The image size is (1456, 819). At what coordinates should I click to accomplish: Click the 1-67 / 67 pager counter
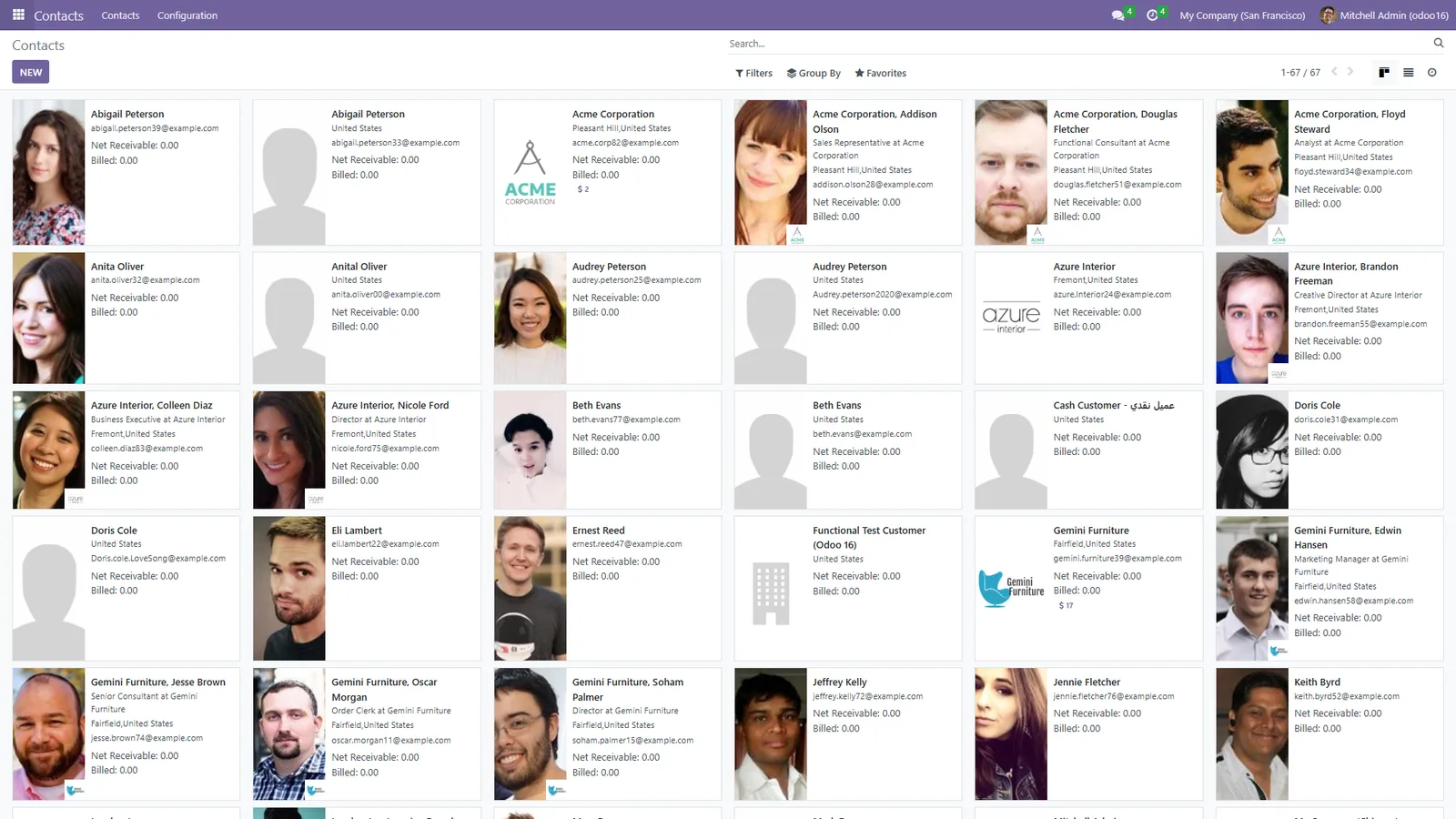coord(1300,73)
